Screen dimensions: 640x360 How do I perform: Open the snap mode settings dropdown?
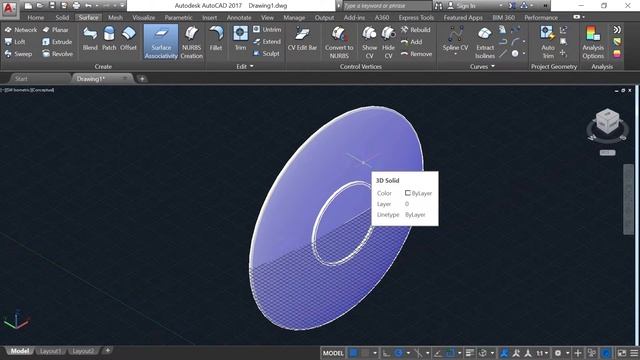click(374, 353)
